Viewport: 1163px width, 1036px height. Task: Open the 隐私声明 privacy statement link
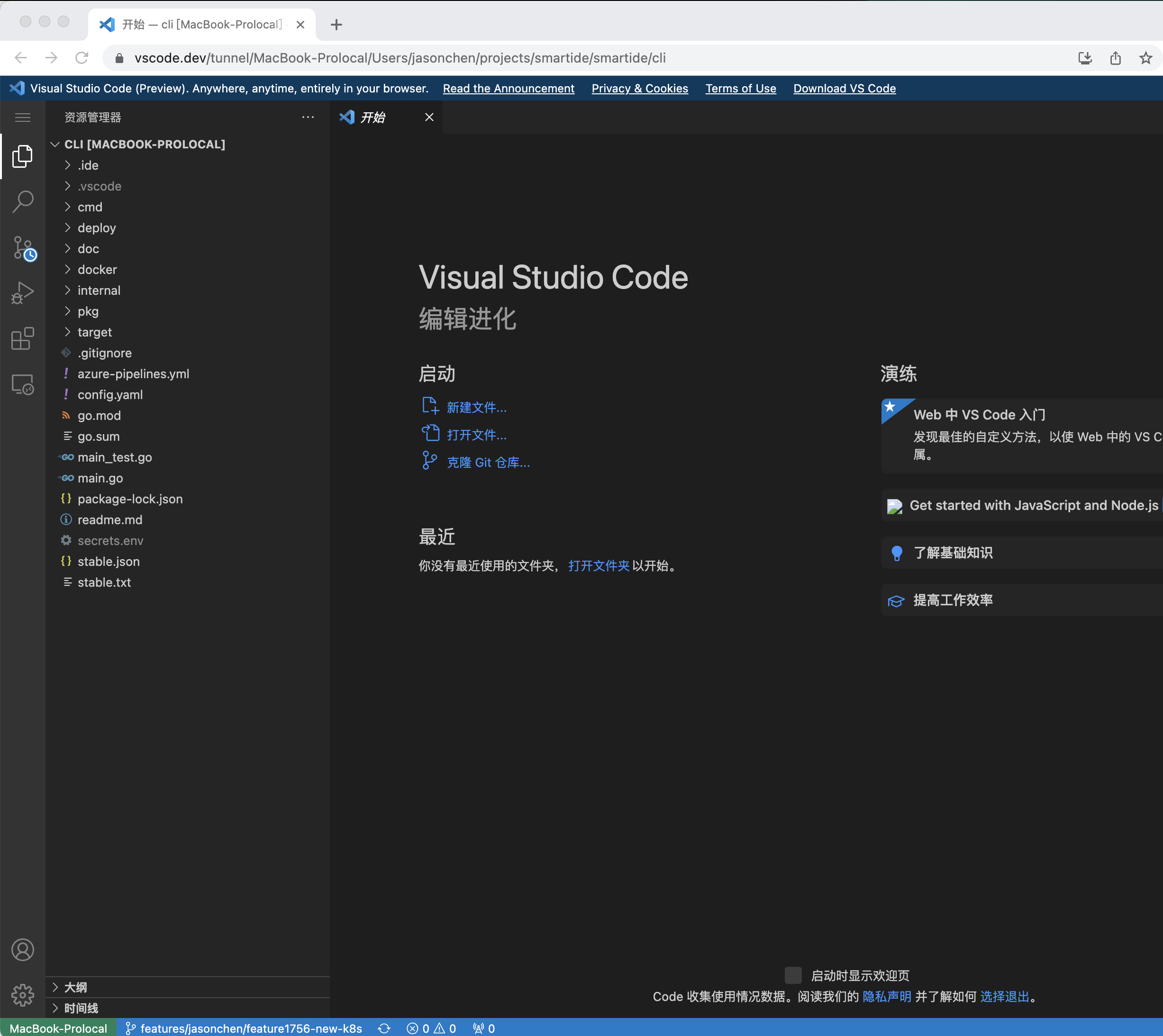pyautogui.click(x=887, y=996)
